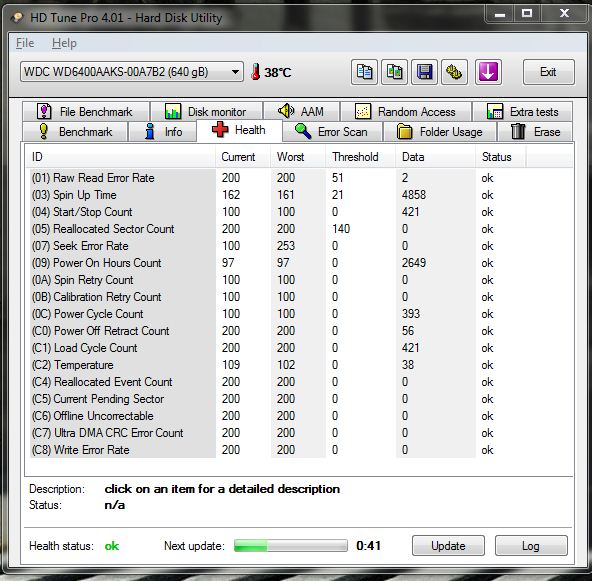Click the Log button
Viewport: 592px width, 581px height.
coord(531,546)
